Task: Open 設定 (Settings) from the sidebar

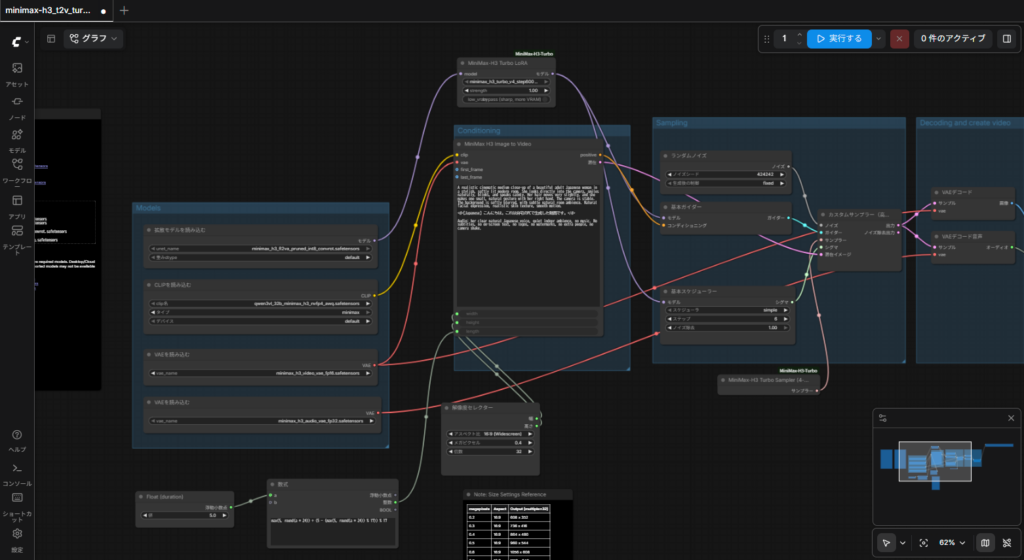Action: [x=17, y=540]
